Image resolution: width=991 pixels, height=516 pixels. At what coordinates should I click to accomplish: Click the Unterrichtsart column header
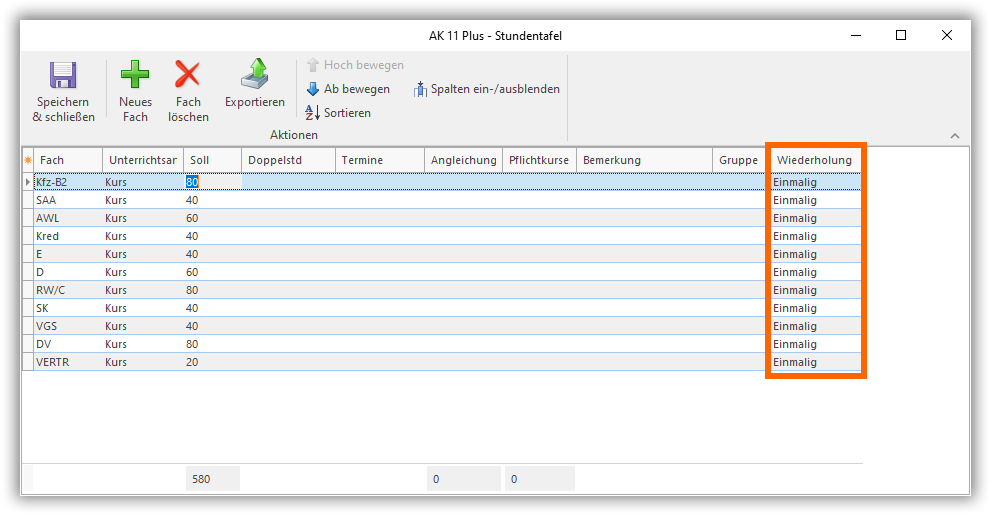tap(142, 160)
